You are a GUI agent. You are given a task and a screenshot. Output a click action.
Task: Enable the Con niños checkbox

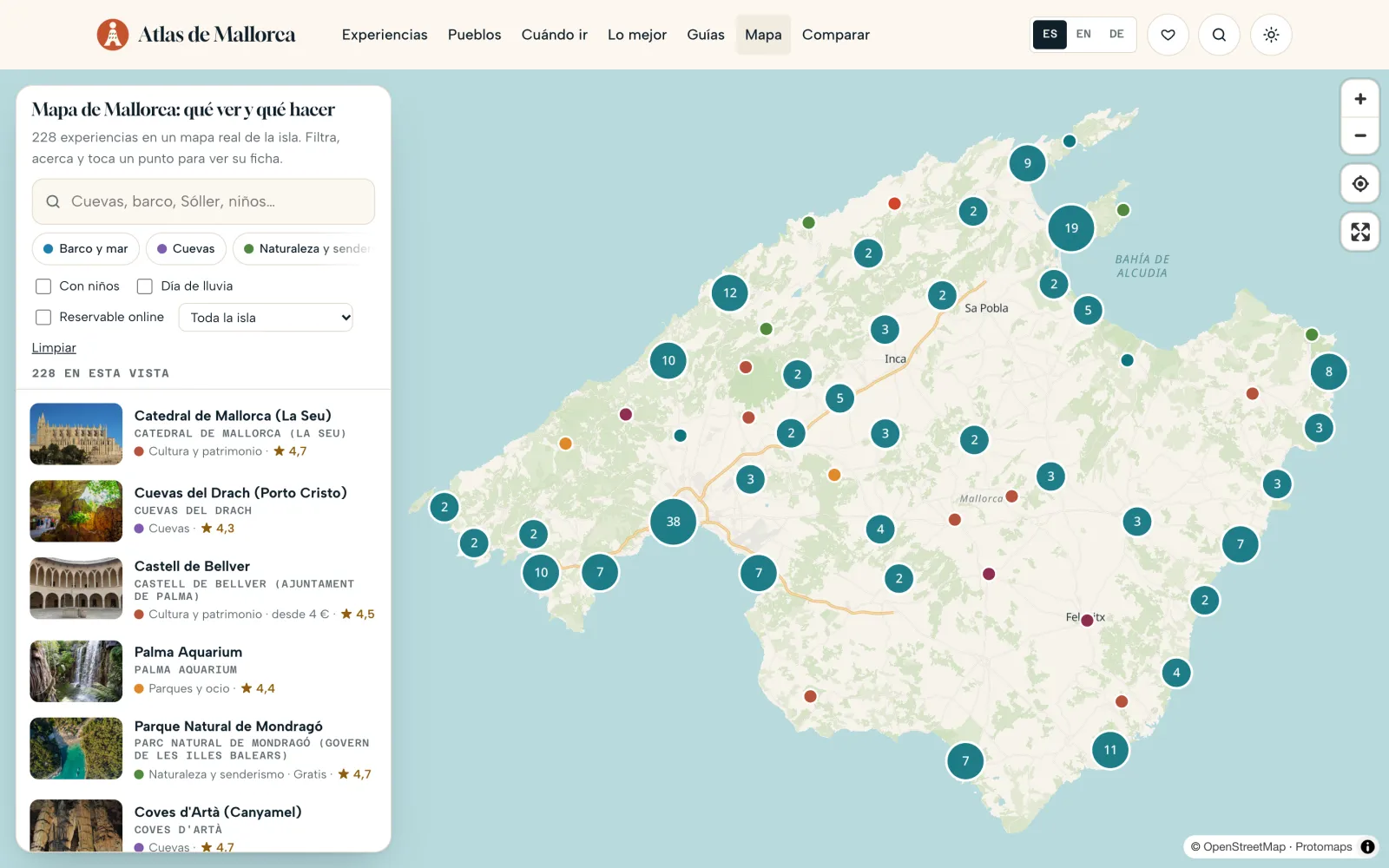pos(43,286)
